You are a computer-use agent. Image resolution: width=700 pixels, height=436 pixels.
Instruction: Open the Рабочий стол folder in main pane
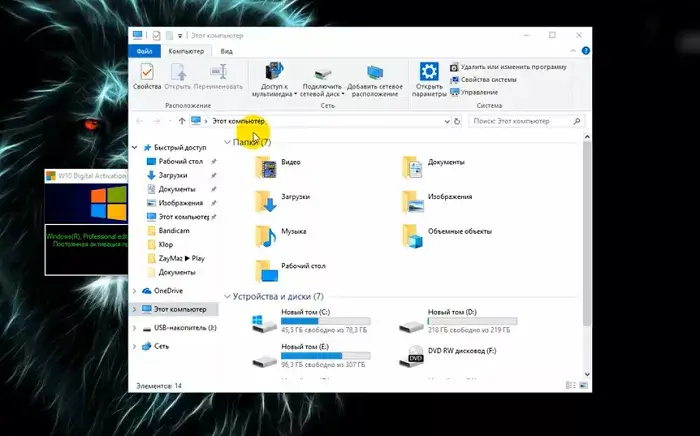(290, 270)
